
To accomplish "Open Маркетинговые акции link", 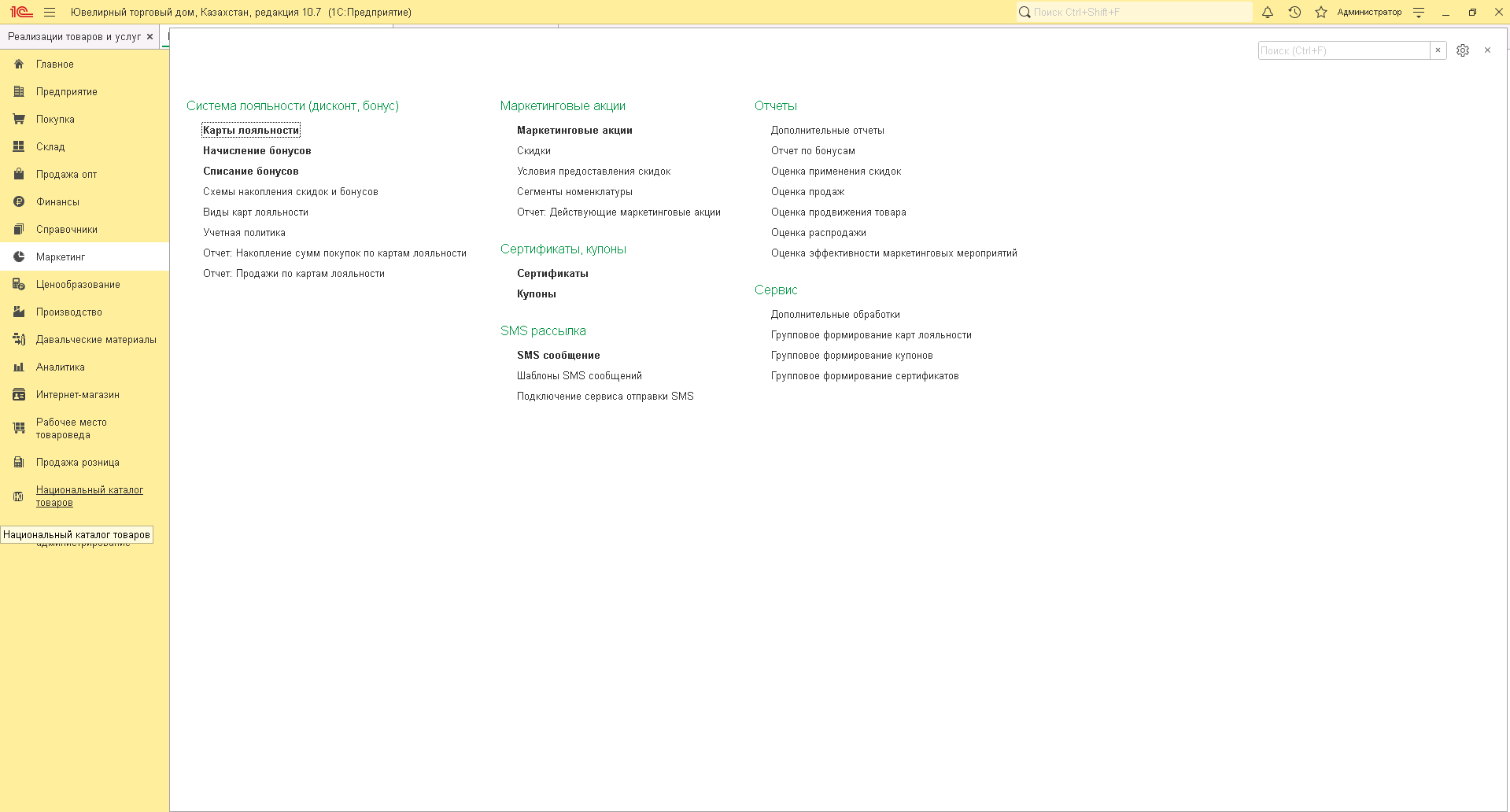I will [x=574, y=130].
